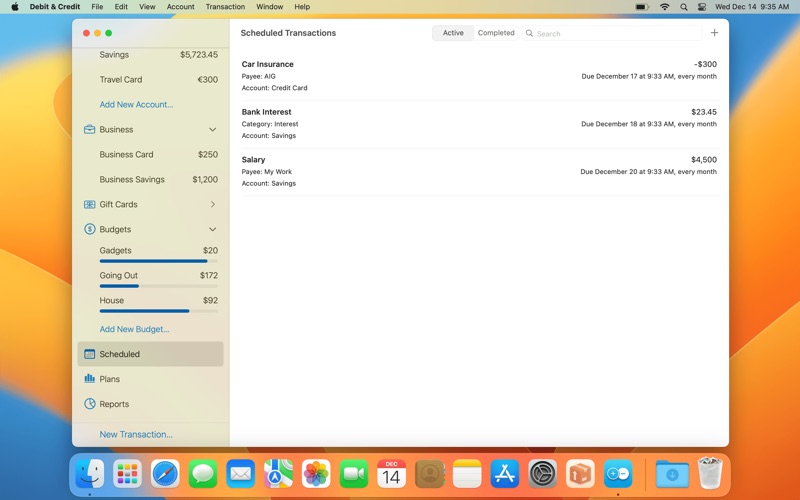Select Scheduled in the sidebar
The image size is (800, 500).
point(151,354)
